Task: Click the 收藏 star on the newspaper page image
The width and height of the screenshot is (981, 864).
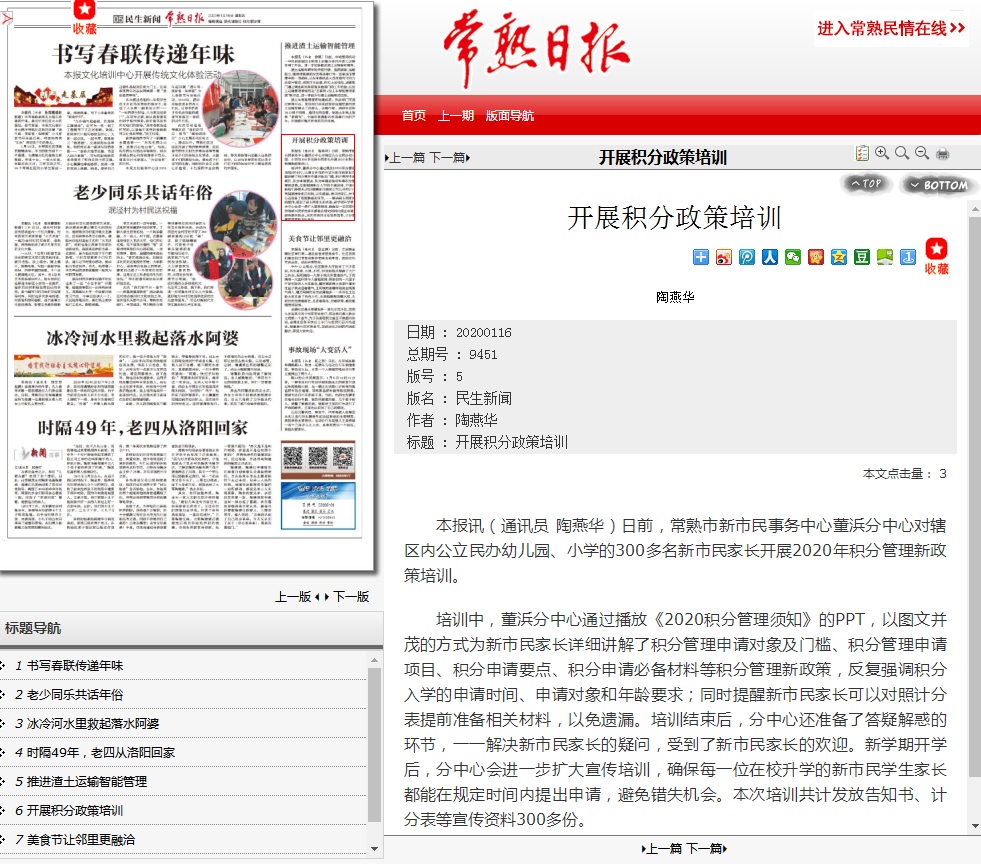Action: [84, 18]
